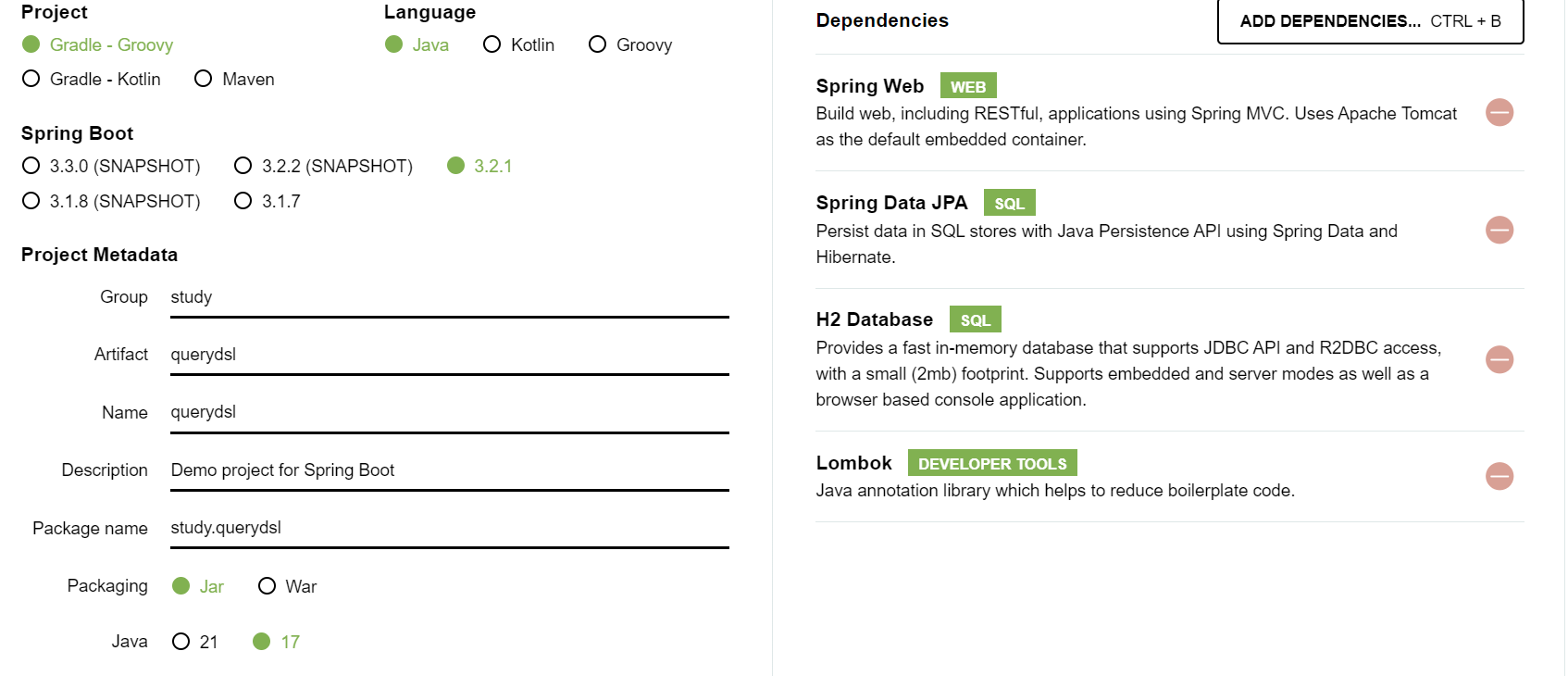
Task: Choose Java version 21
Action: point(195,642)
